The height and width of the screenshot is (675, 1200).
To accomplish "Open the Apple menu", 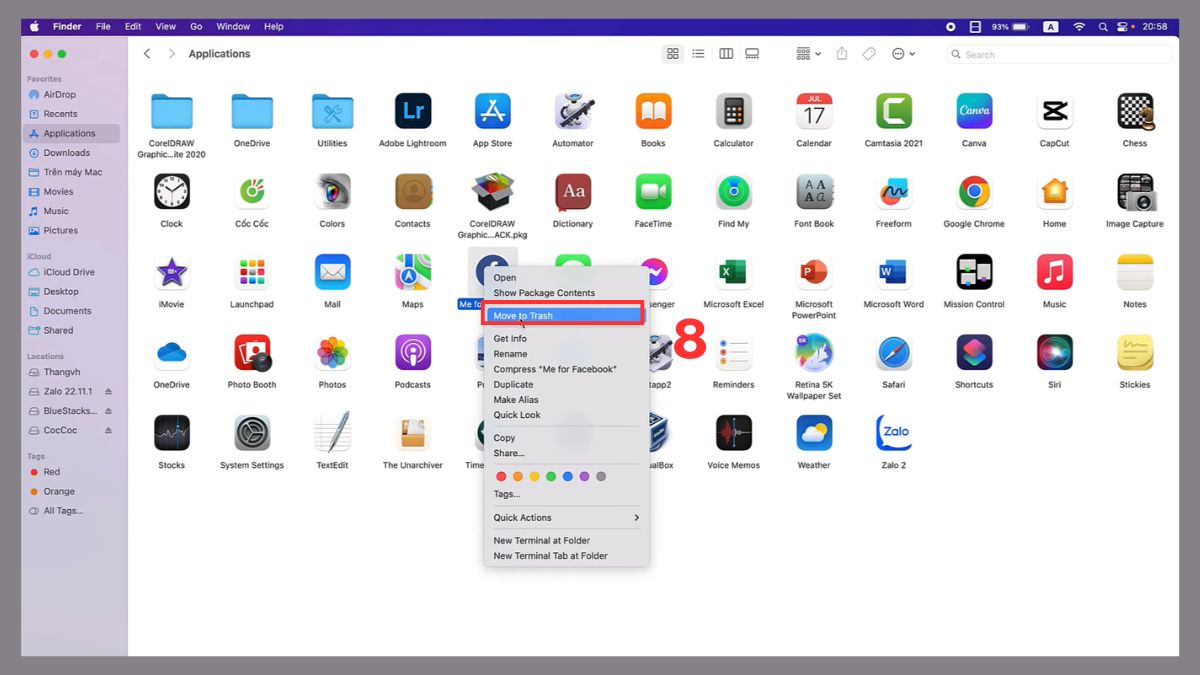I will (33, 27).
